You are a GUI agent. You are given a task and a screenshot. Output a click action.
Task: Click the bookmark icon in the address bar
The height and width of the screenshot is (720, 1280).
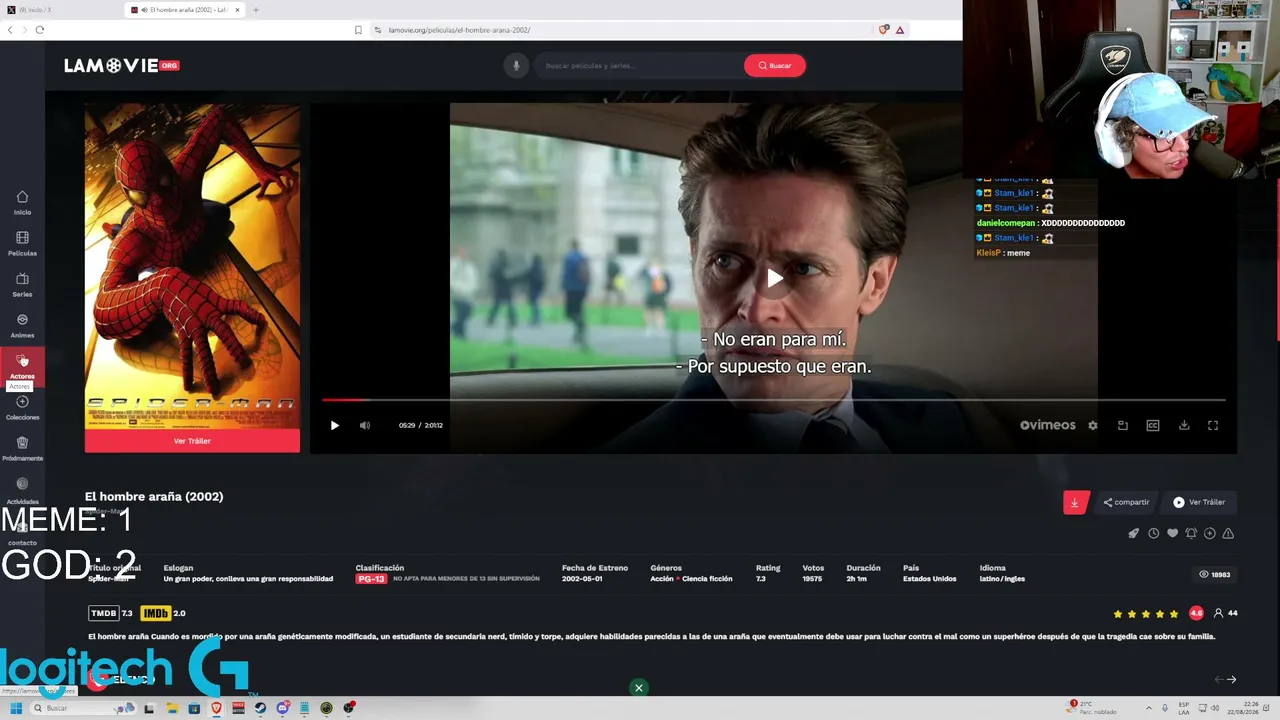[x=358, y=30]
